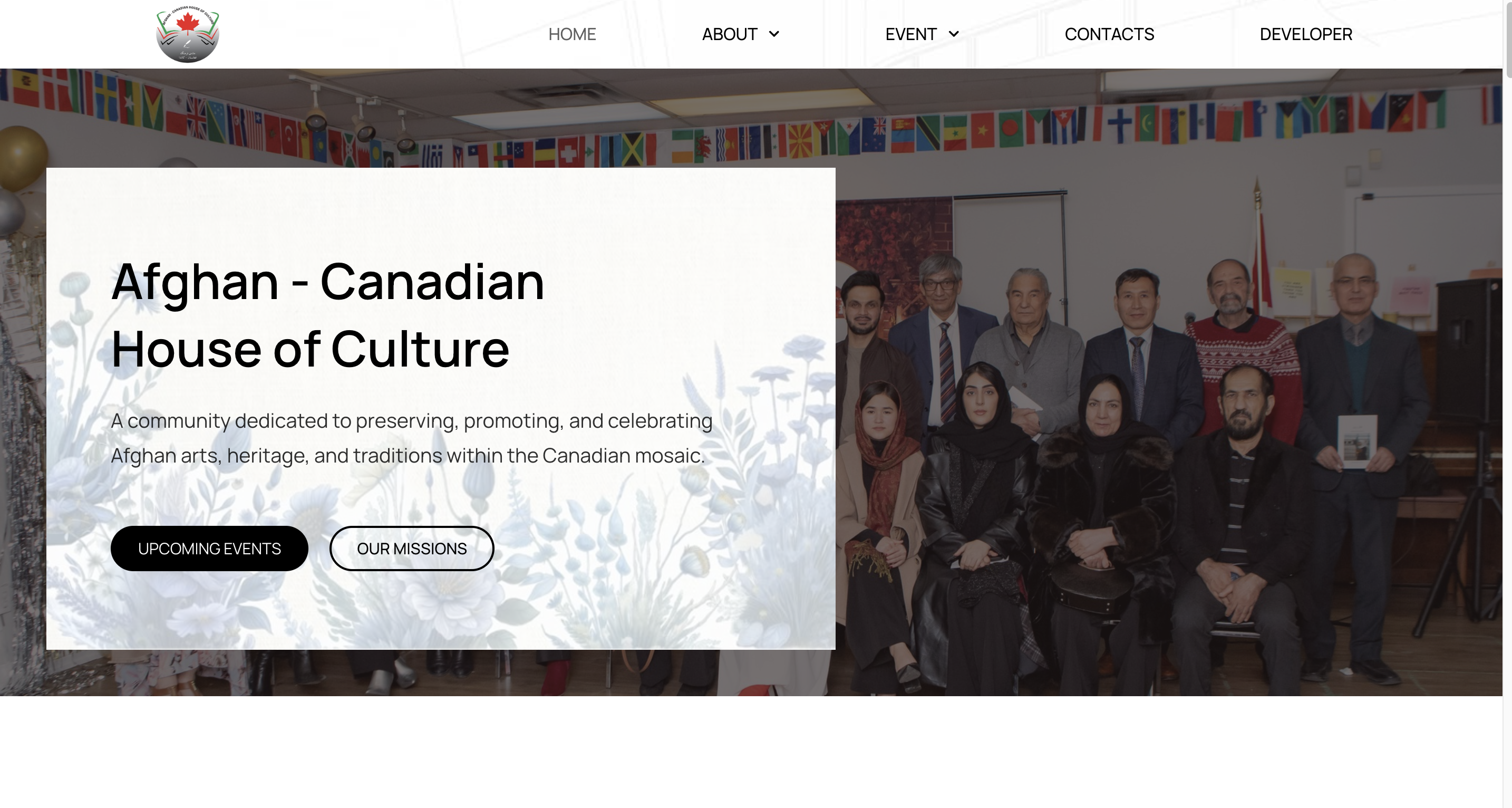
Task: Click the OUR MISSIONS outlined button
Action: pos(411,548)
